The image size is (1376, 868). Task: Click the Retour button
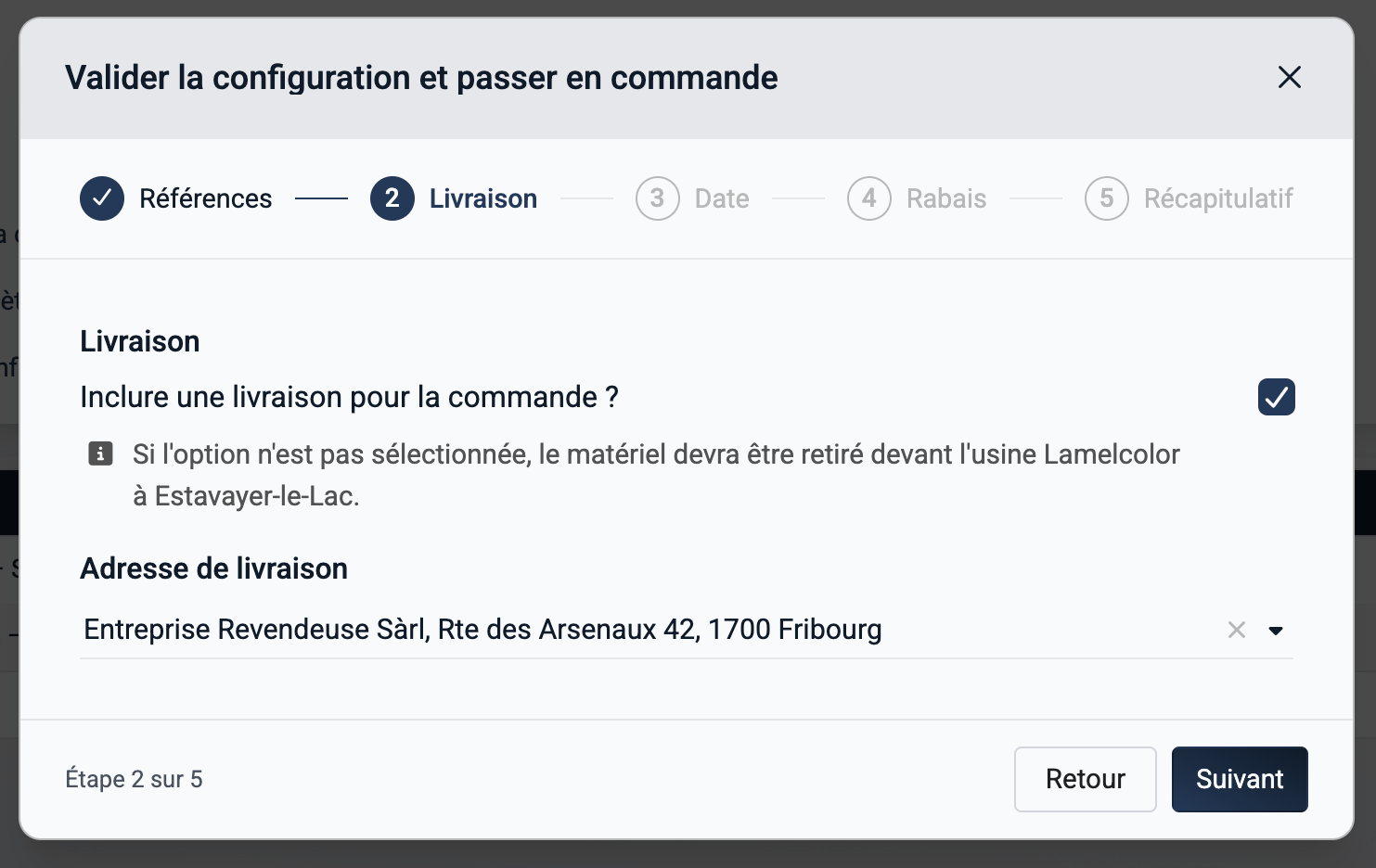pos(1086,779)
